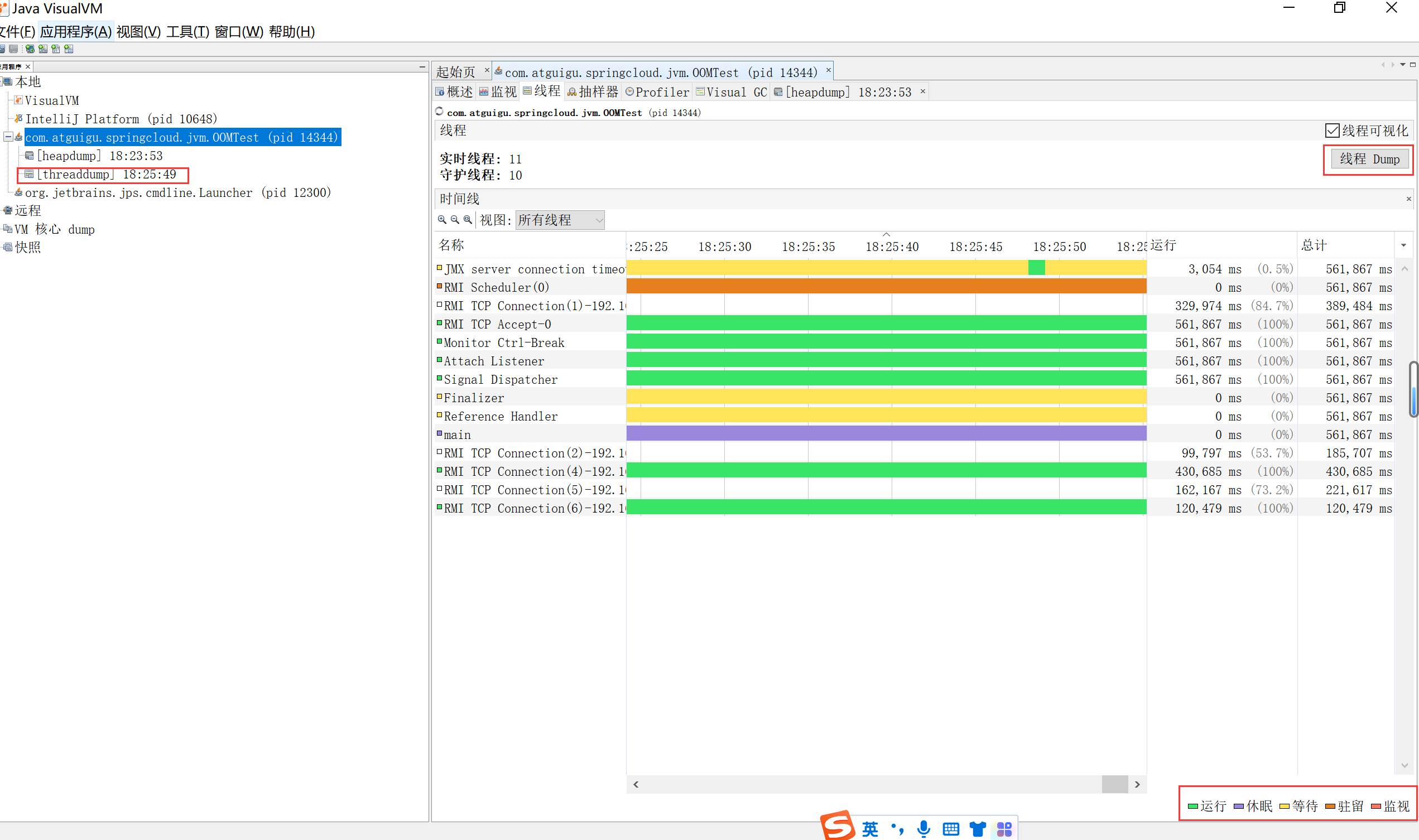Switch to the Profiler tab
This screenshot has height=840, width=1419.
(657, 91)
